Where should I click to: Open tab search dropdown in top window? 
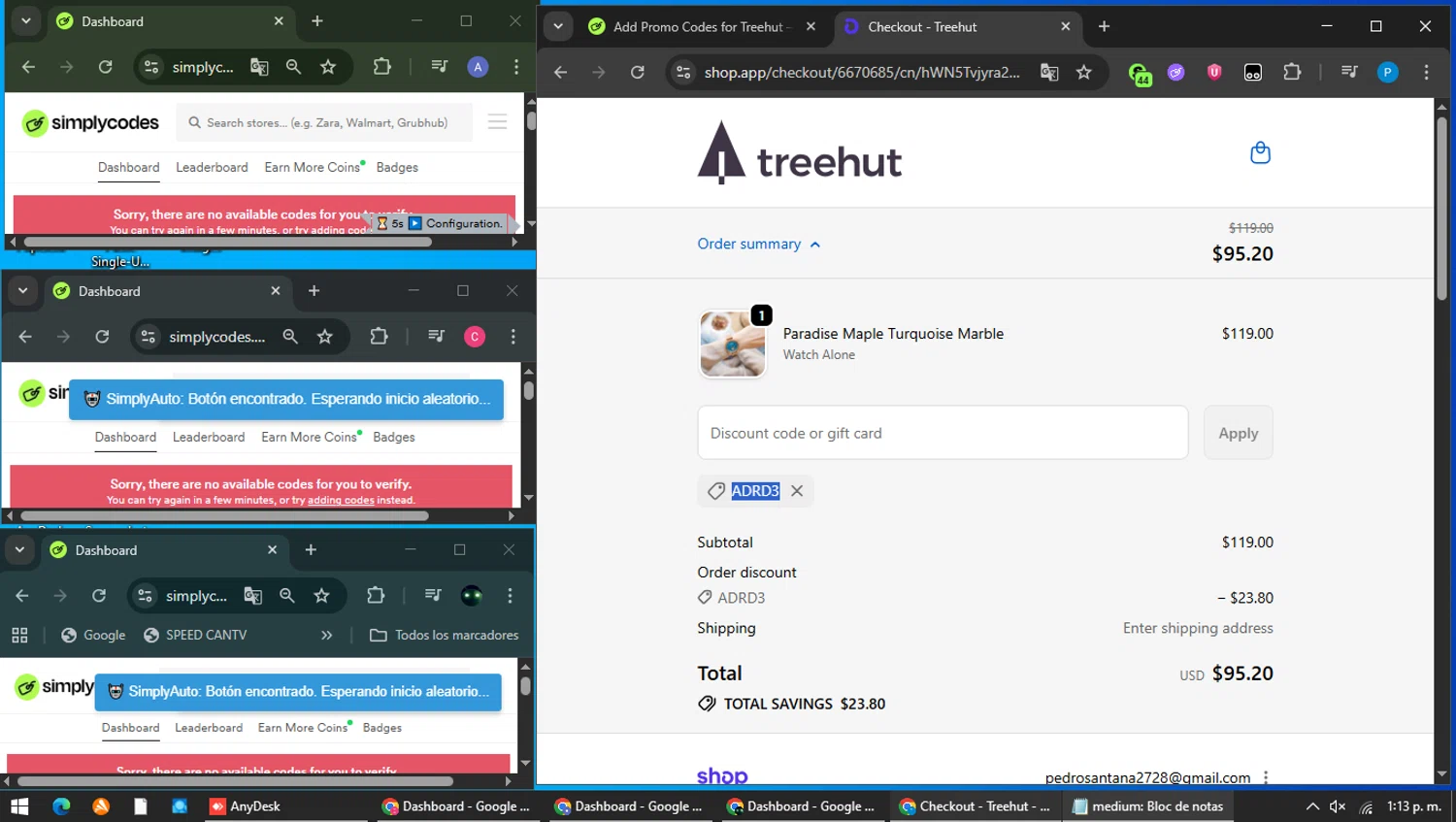26,21
